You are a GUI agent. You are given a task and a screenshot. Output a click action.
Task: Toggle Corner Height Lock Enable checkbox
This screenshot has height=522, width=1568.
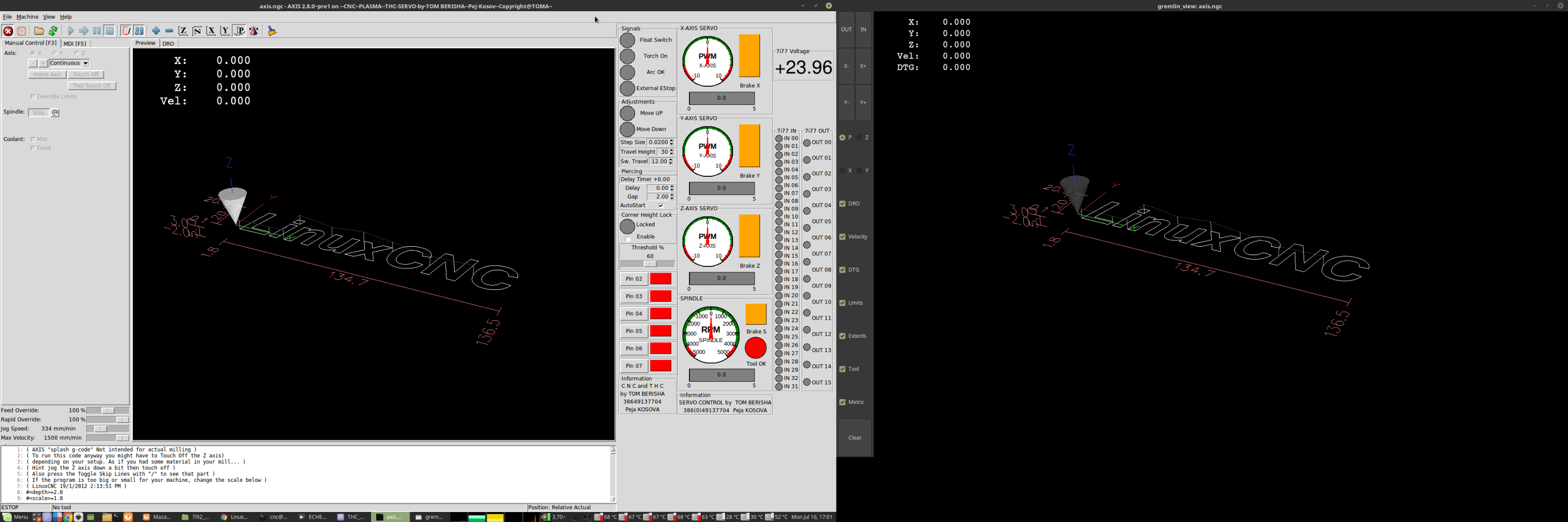pos(628,239)
